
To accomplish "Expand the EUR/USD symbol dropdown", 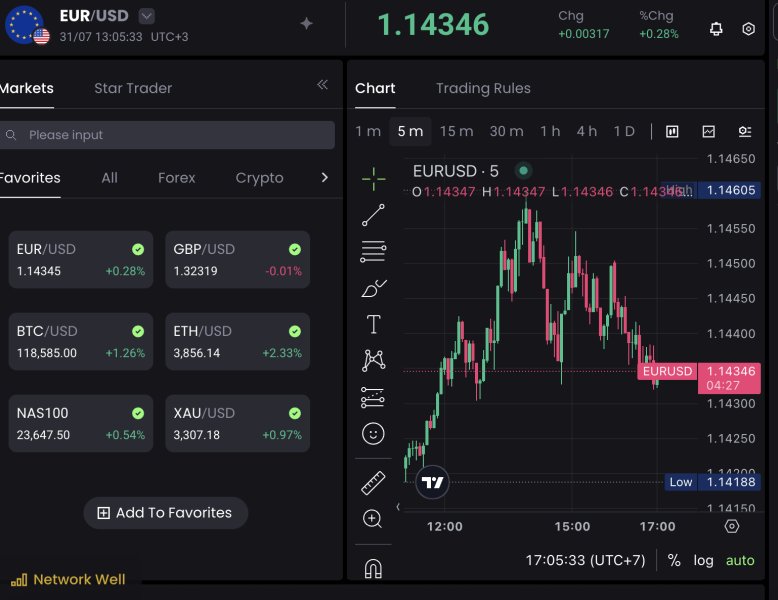I will [x=147, y=16].
